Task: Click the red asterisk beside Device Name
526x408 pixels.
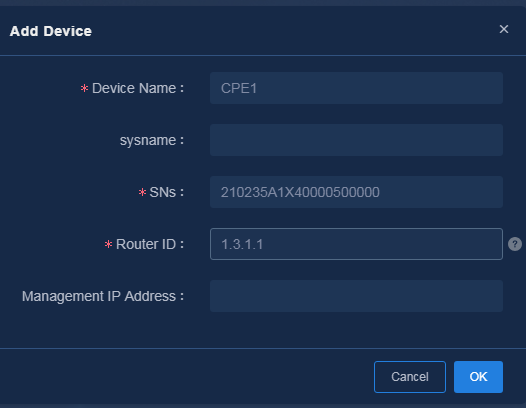Action: [x=84, y=89]
